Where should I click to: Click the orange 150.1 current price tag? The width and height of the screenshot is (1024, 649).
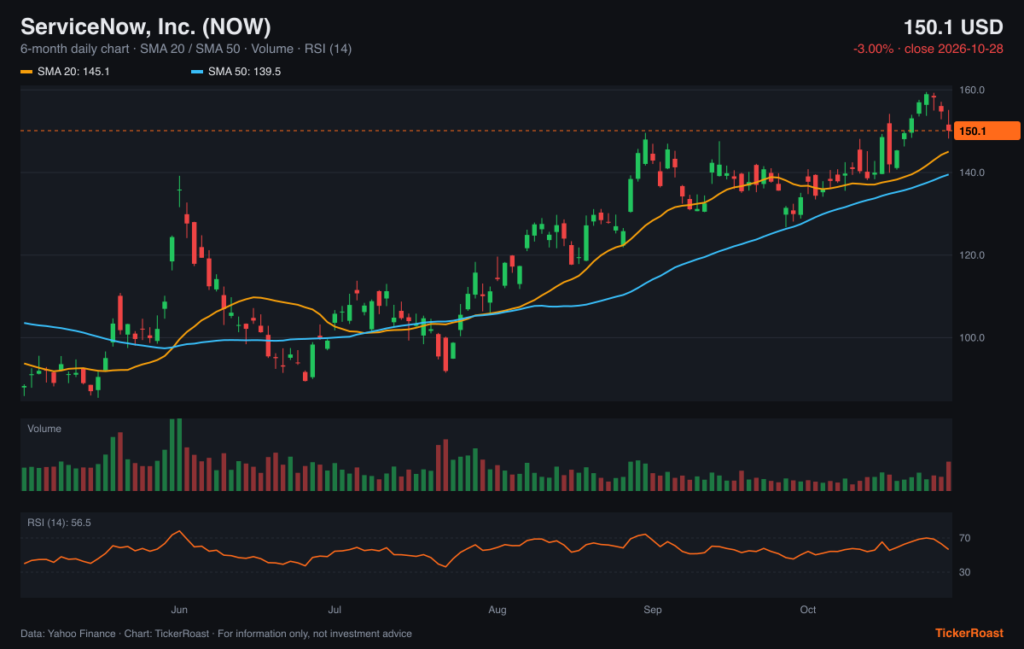[987, 131]
